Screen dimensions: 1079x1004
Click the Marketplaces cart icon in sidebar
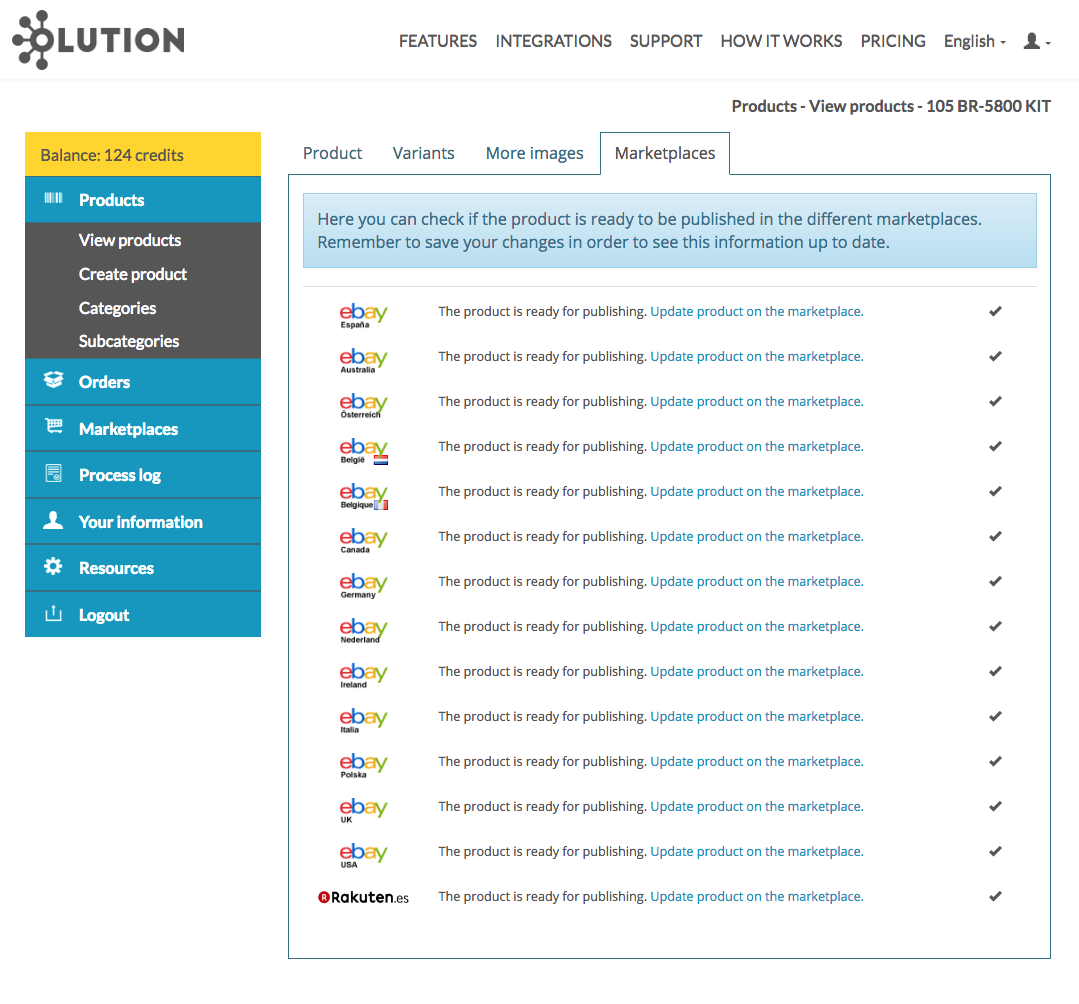coord(54,427)
